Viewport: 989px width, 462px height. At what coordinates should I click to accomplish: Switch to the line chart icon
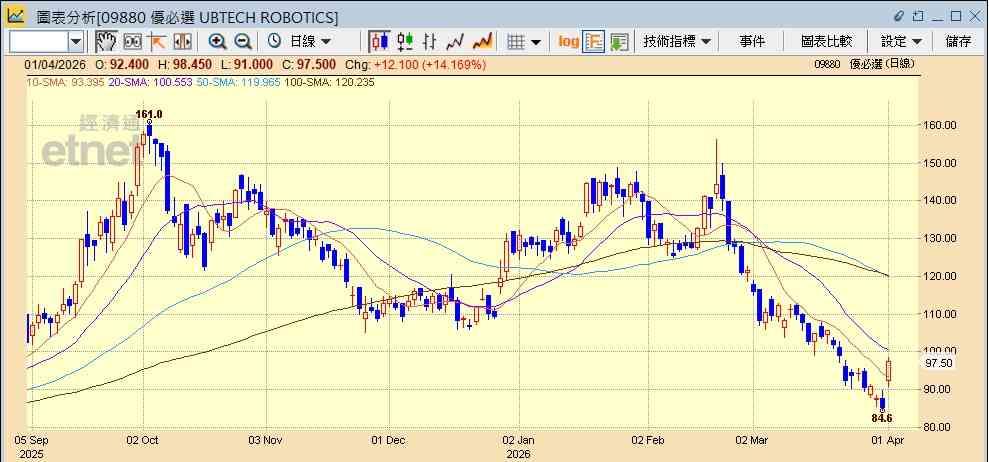pos(455,42)
